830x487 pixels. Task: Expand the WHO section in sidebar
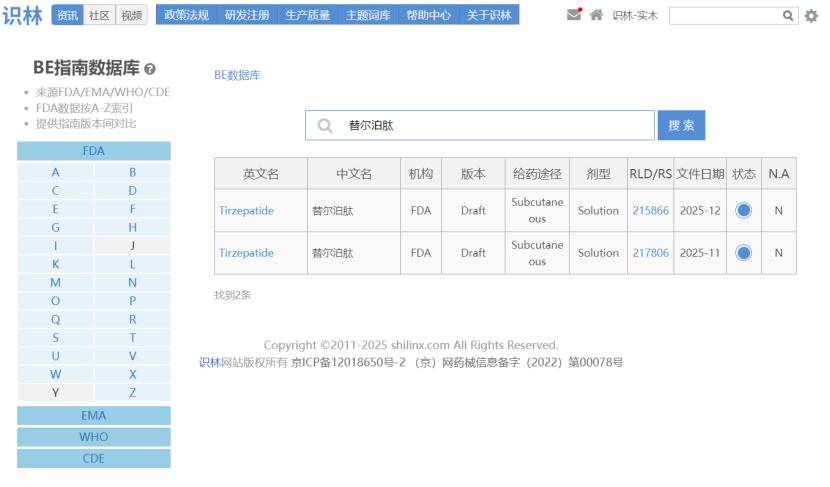[94, 437]
